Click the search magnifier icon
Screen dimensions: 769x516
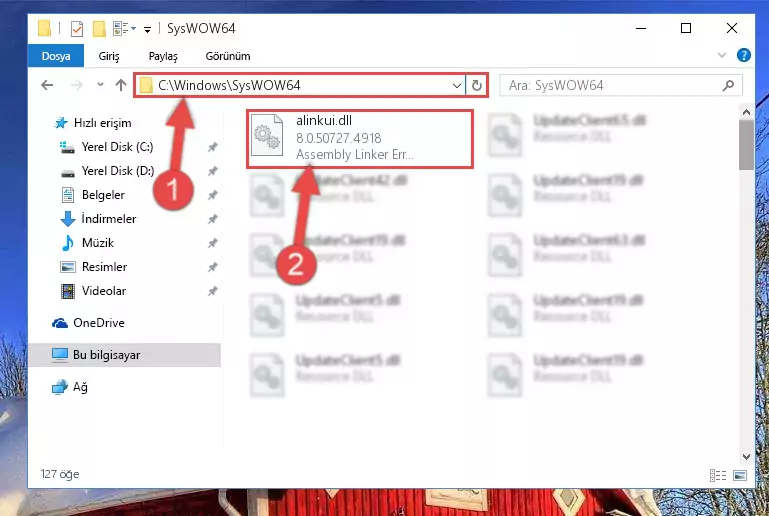click(x=728, y=85)
